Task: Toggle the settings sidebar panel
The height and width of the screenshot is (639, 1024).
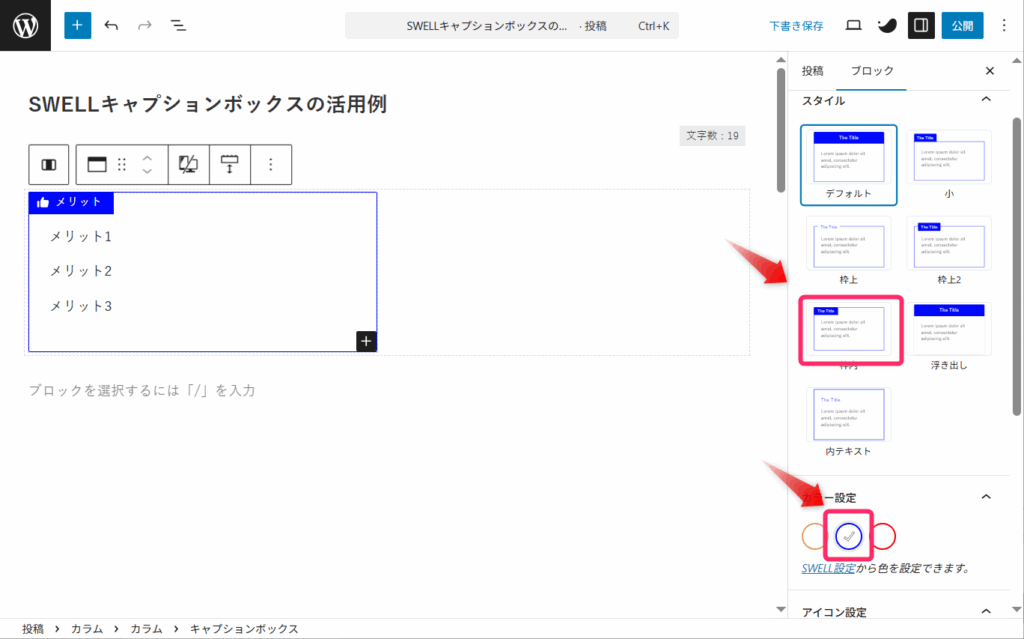Action: (921, 25)
